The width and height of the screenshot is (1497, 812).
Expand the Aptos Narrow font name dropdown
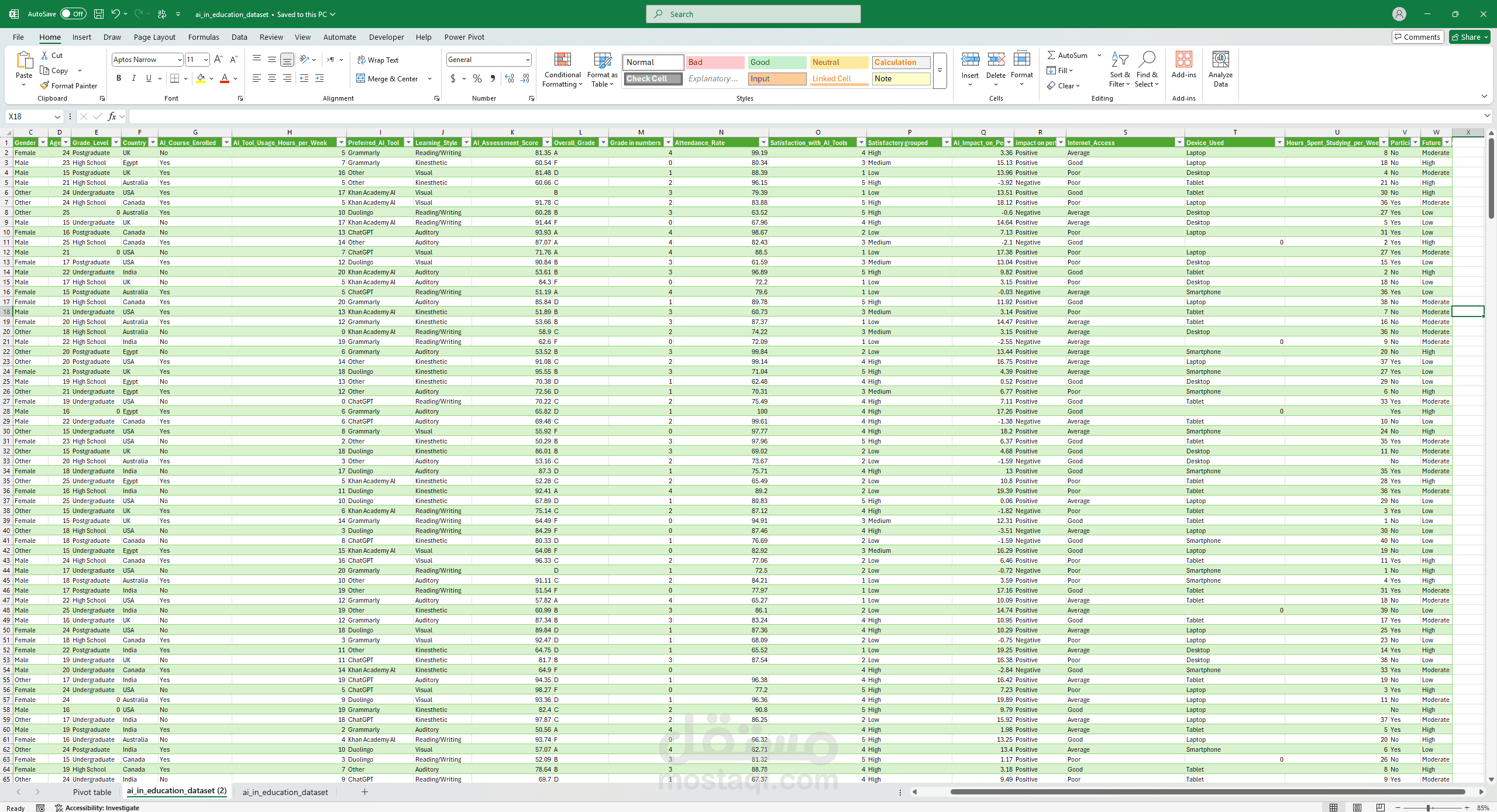point(179,60)
